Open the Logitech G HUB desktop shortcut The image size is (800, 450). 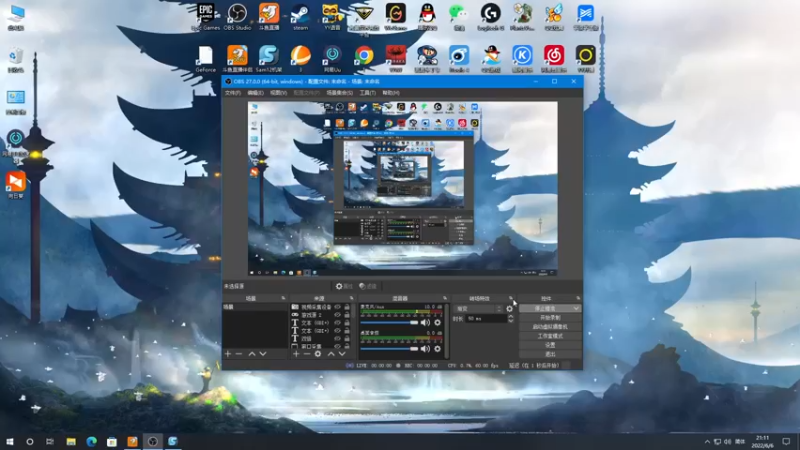click(490, 16)
